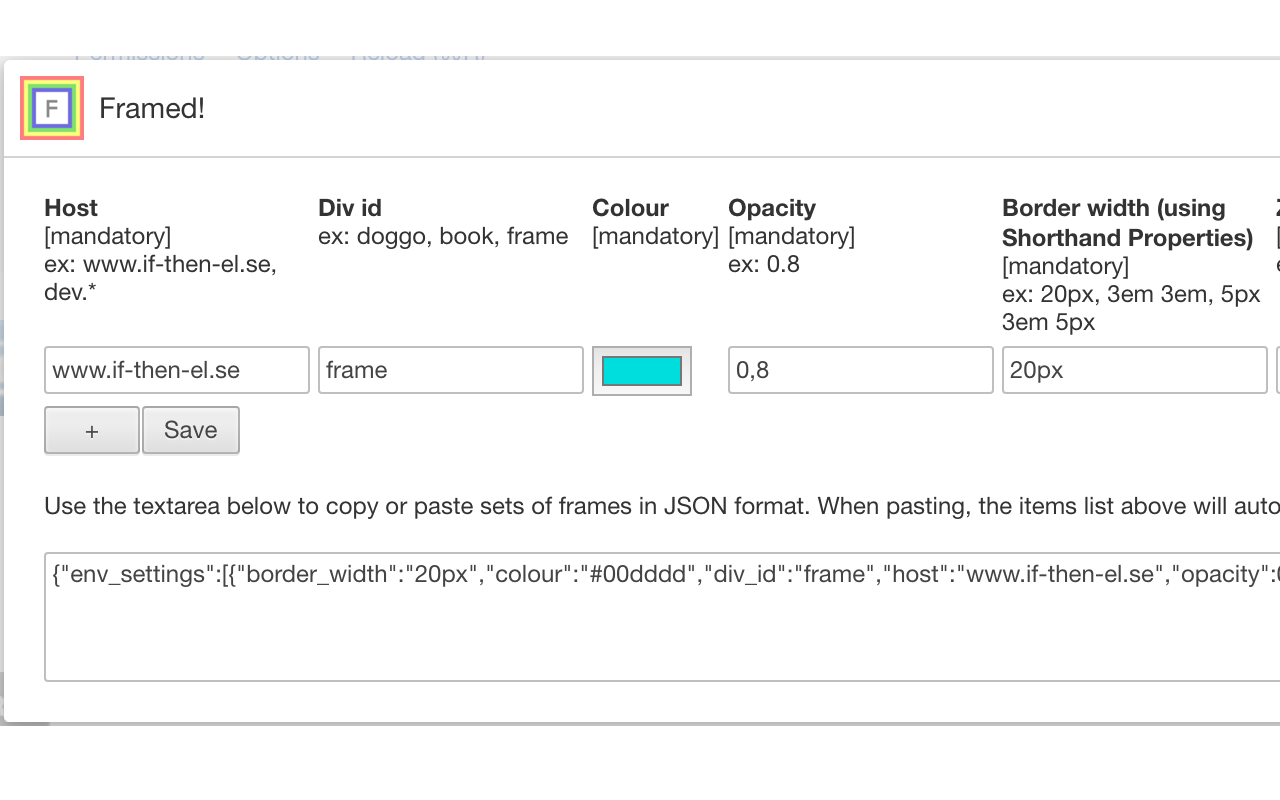Select the Div id field with "frame"
The image size is (1280, 800).
450,370
